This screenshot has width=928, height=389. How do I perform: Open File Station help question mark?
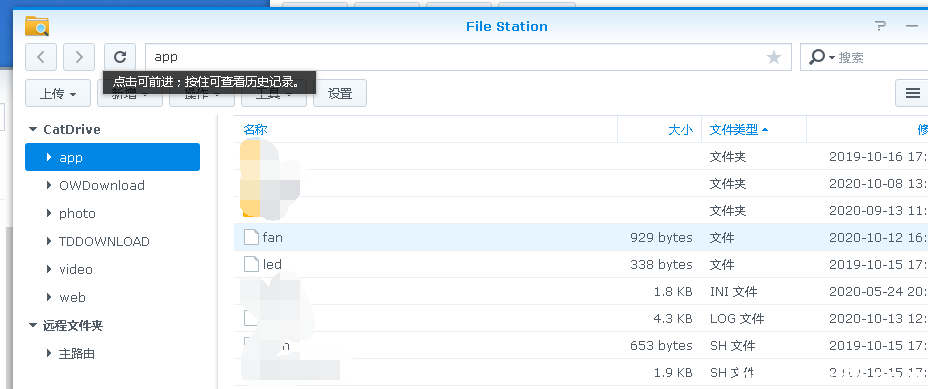coord(881,26)
